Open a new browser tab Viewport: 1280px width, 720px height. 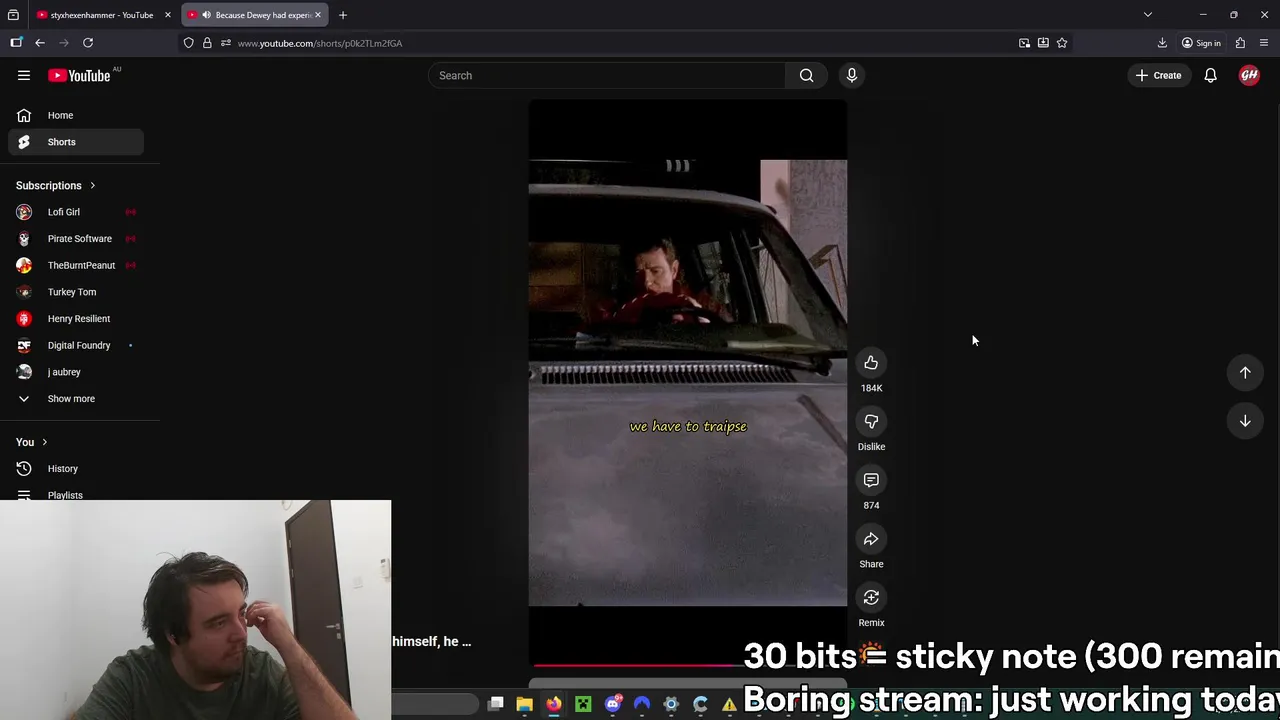click(x=343, y=15)
